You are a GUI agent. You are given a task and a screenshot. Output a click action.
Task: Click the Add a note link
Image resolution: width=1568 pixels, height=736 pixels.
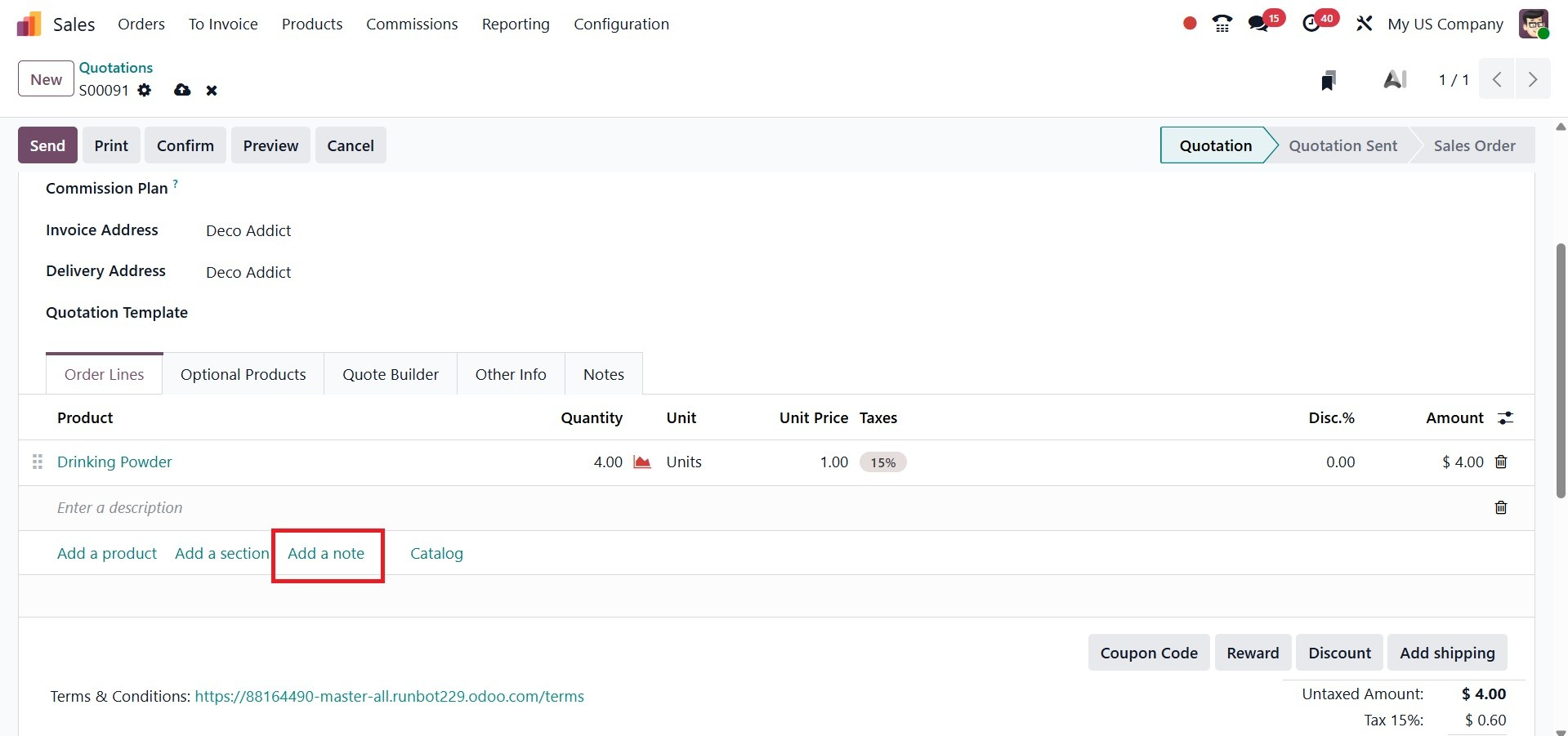(x=326, y=554)
